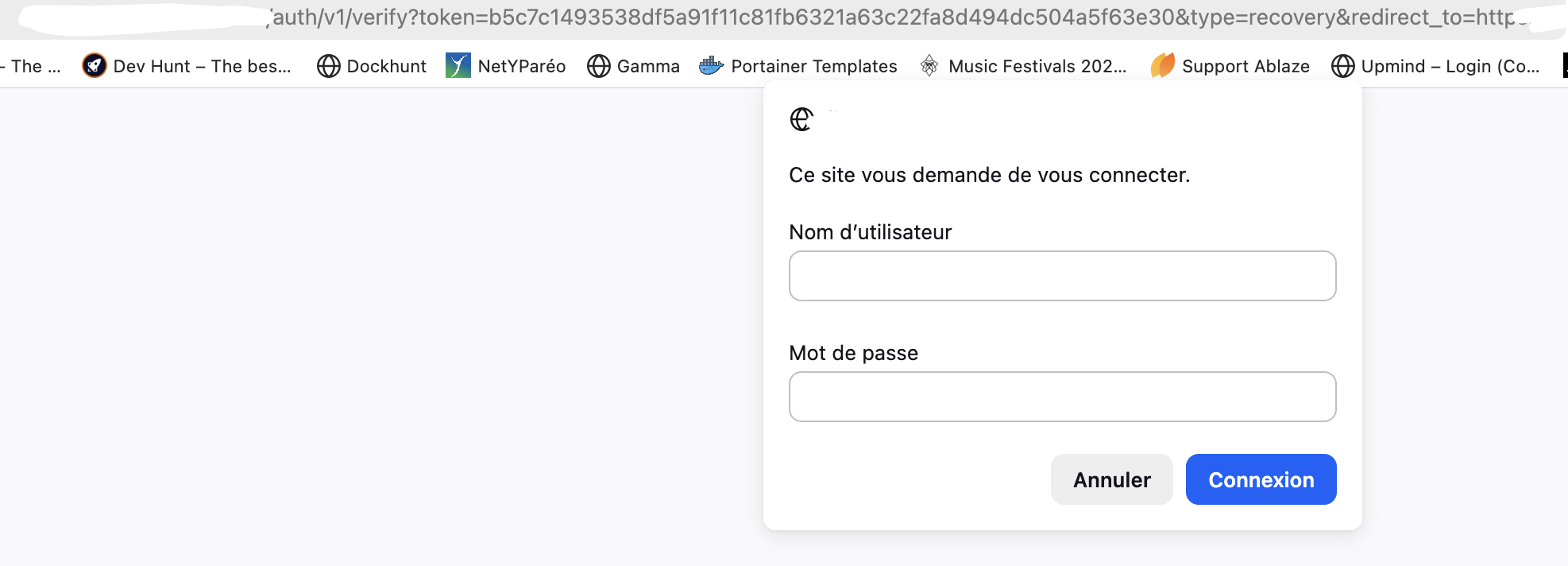
Task: Click the Portainer whale favicon
Action: [x=711, y=65]
